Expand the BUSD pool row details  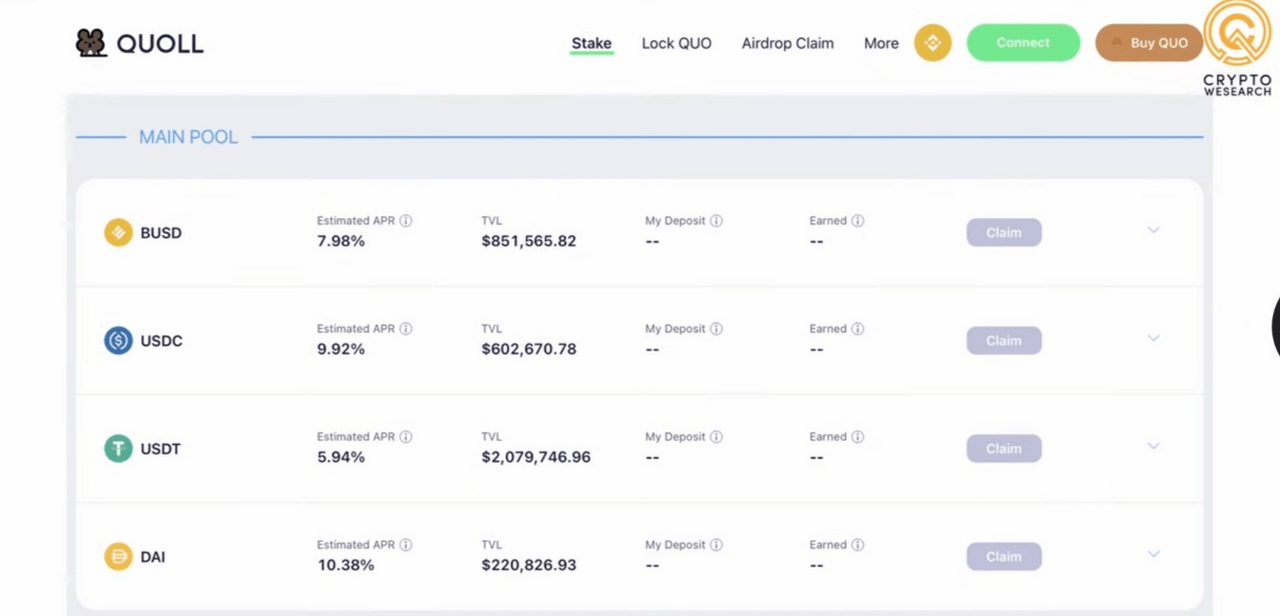[x=1153, y=230]
